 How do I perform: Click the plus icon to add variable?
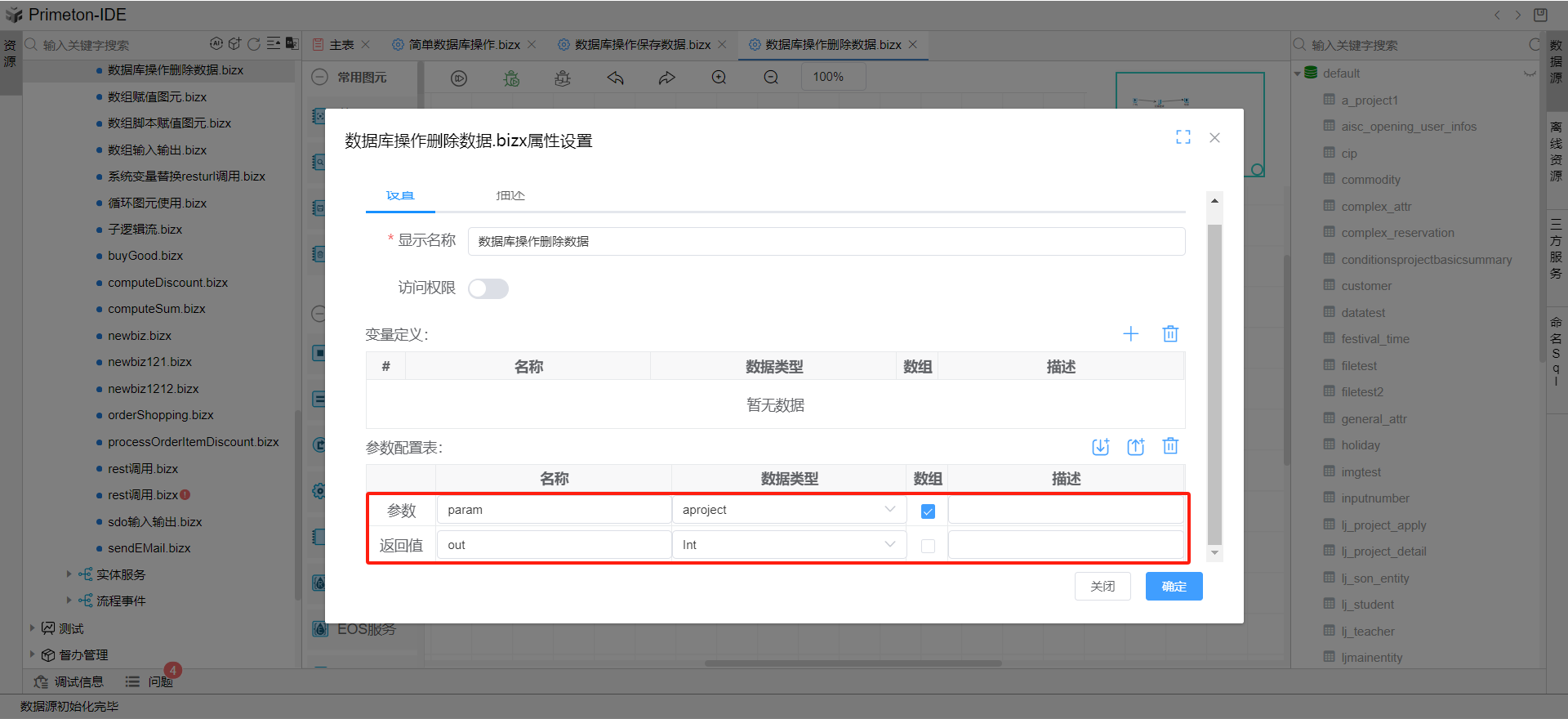pos(1130,333)
